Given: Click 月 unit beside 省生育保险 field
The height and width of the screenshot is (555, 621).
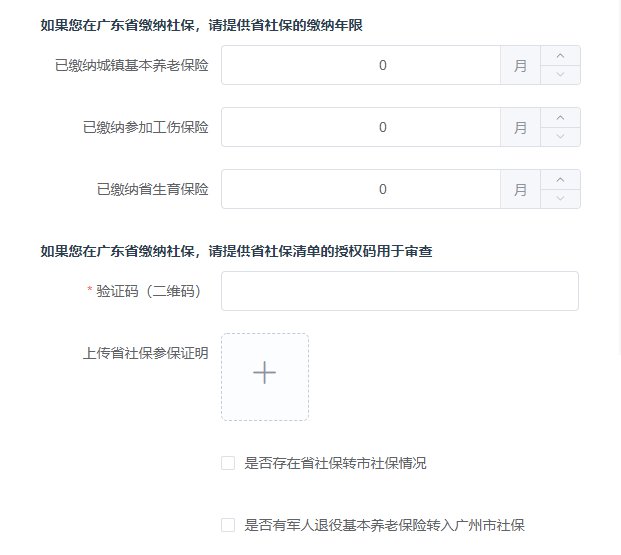Looking at the screenshot, I should (x=520, y=189).
